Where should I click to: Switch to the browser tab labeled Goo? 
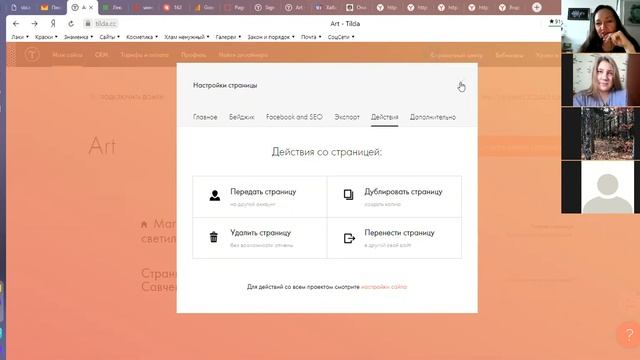(204, 7)
